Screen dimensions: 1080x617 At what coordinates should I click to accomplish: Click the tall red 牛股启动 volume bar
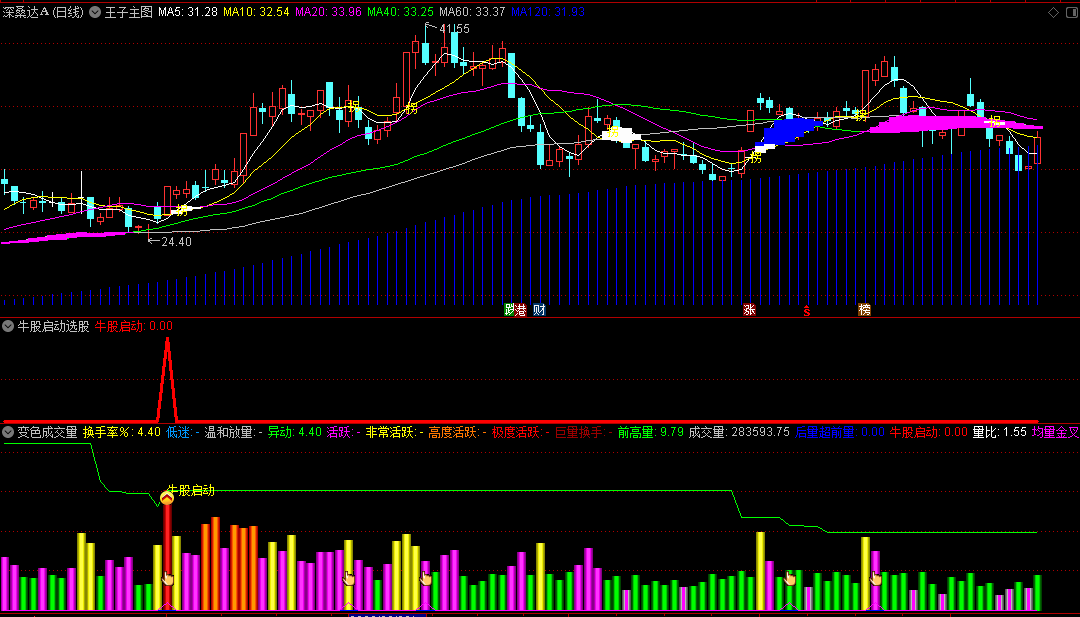click(x=167, y=556)
